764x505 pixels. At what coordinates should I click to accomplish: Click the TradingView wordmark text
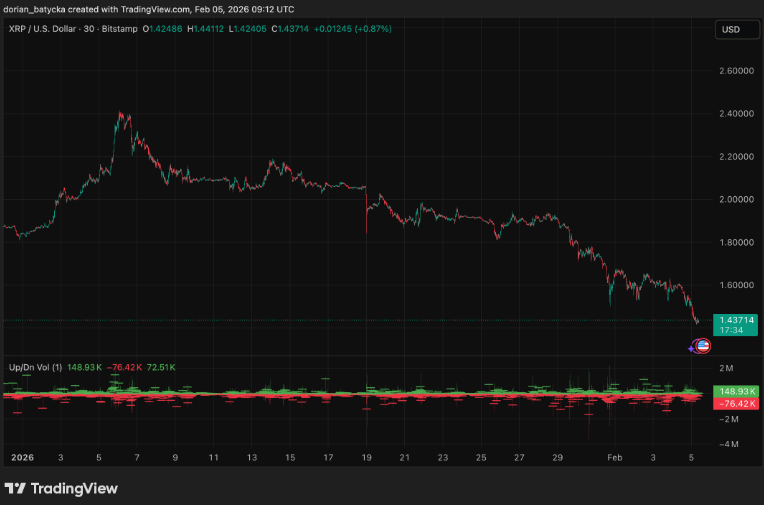(x=75, y=489)
